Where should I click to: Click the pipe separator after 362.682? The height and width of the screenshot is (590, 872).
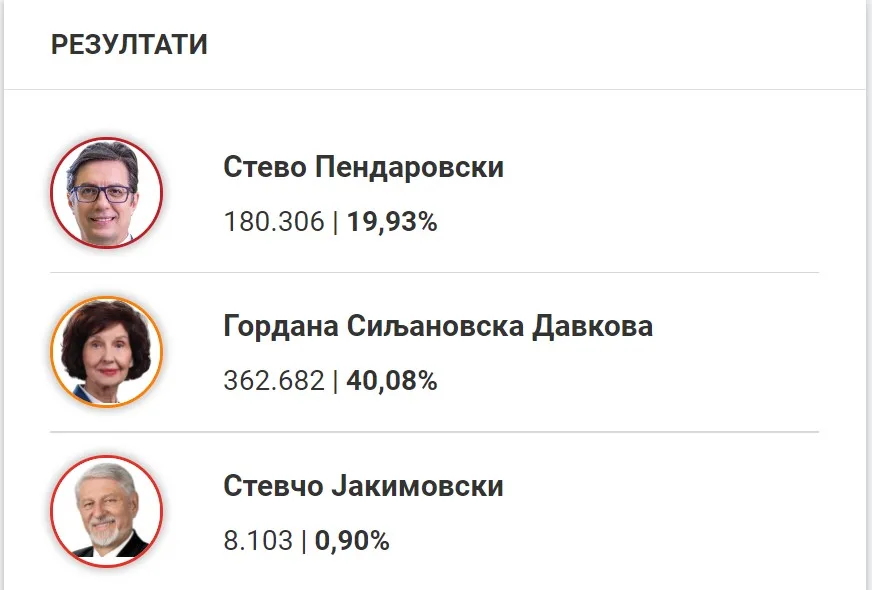tap(335, 381)
